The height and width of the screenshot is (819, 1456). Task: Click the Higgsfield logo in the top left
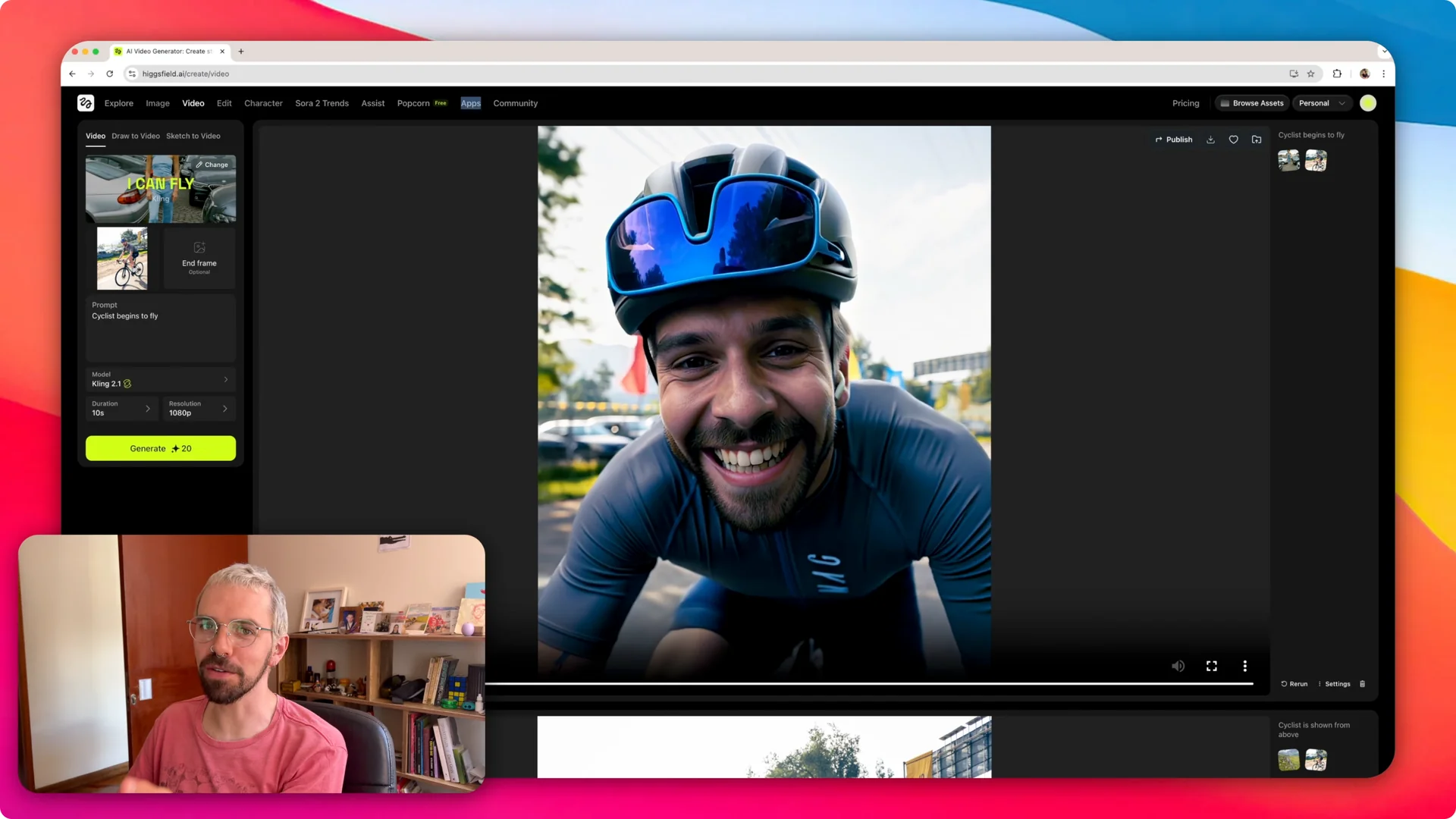[85, 103]
